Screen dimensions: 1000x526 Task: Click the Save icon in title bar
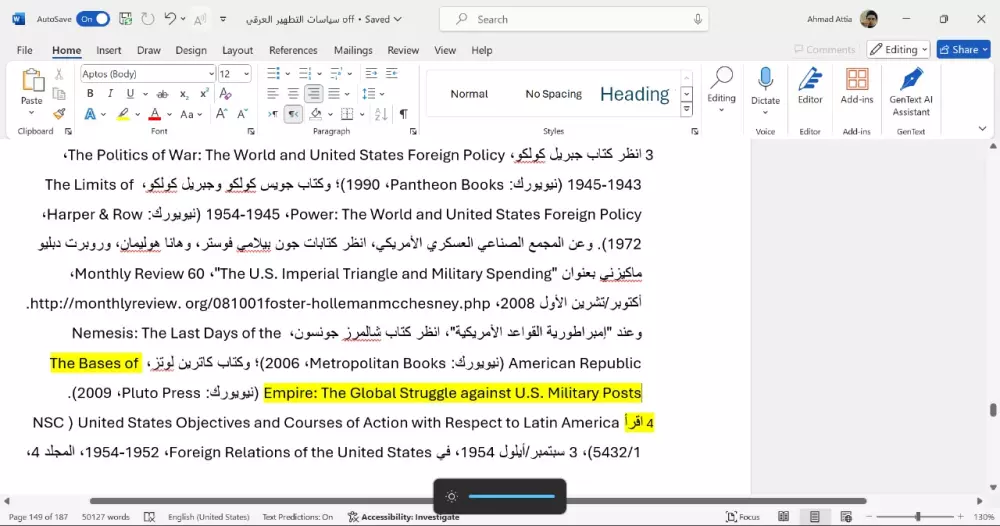point(126,19)
